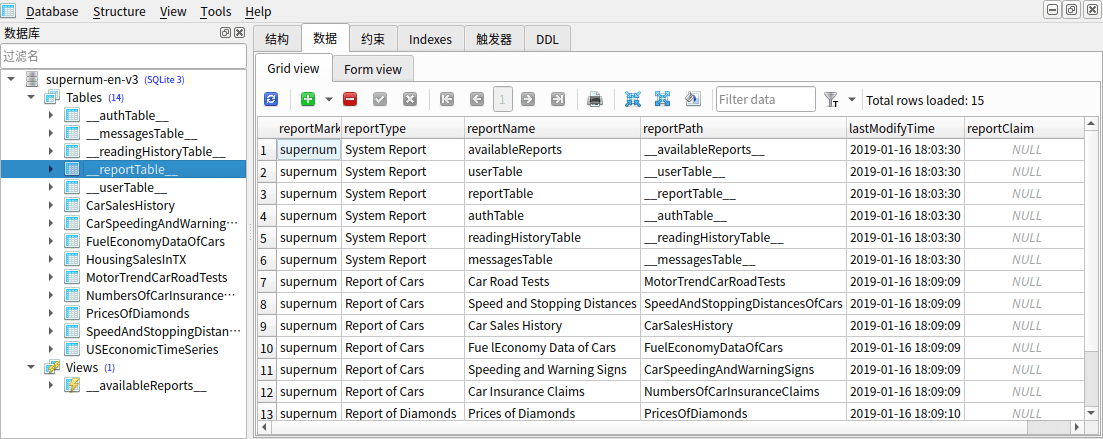
Task: Expand the __messagesTable__ tree node
Action: point(51,133)
